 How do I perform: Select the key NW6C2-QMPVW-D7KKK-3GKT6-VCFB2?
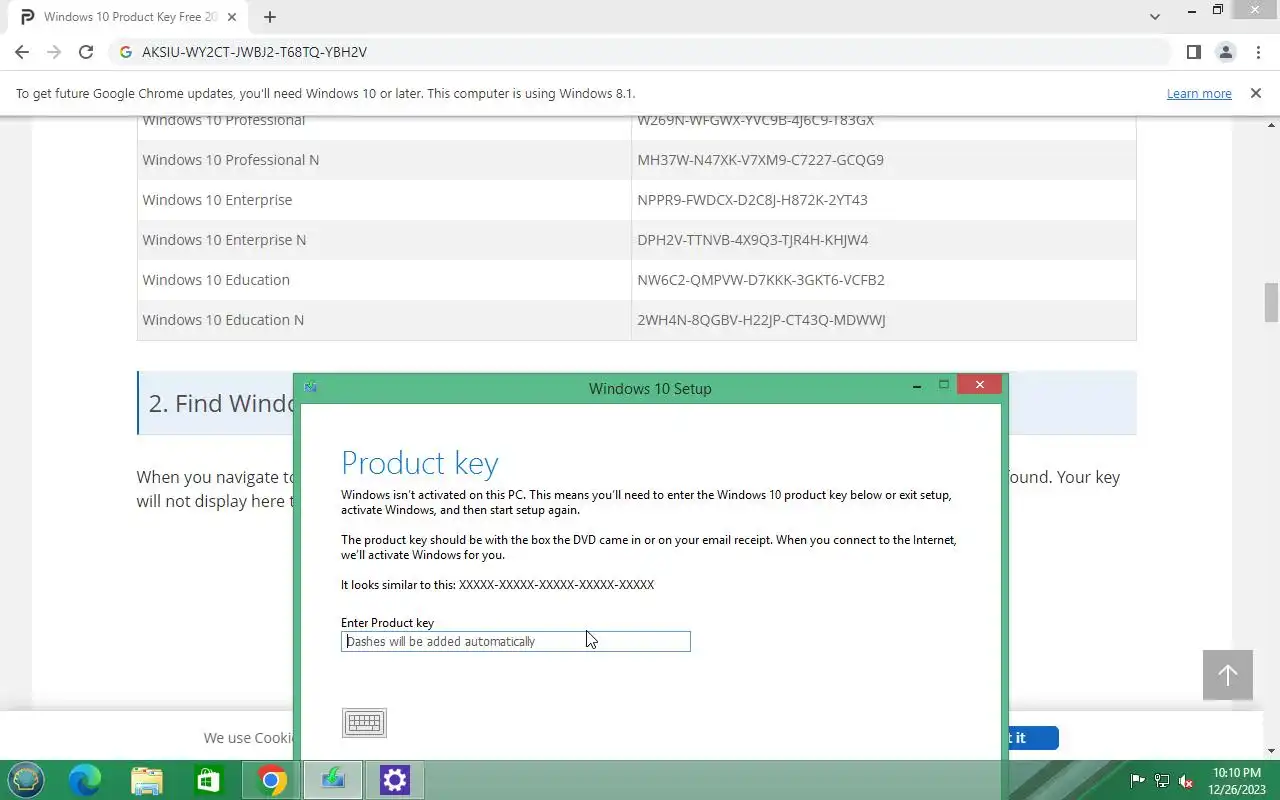click(761, 280)
